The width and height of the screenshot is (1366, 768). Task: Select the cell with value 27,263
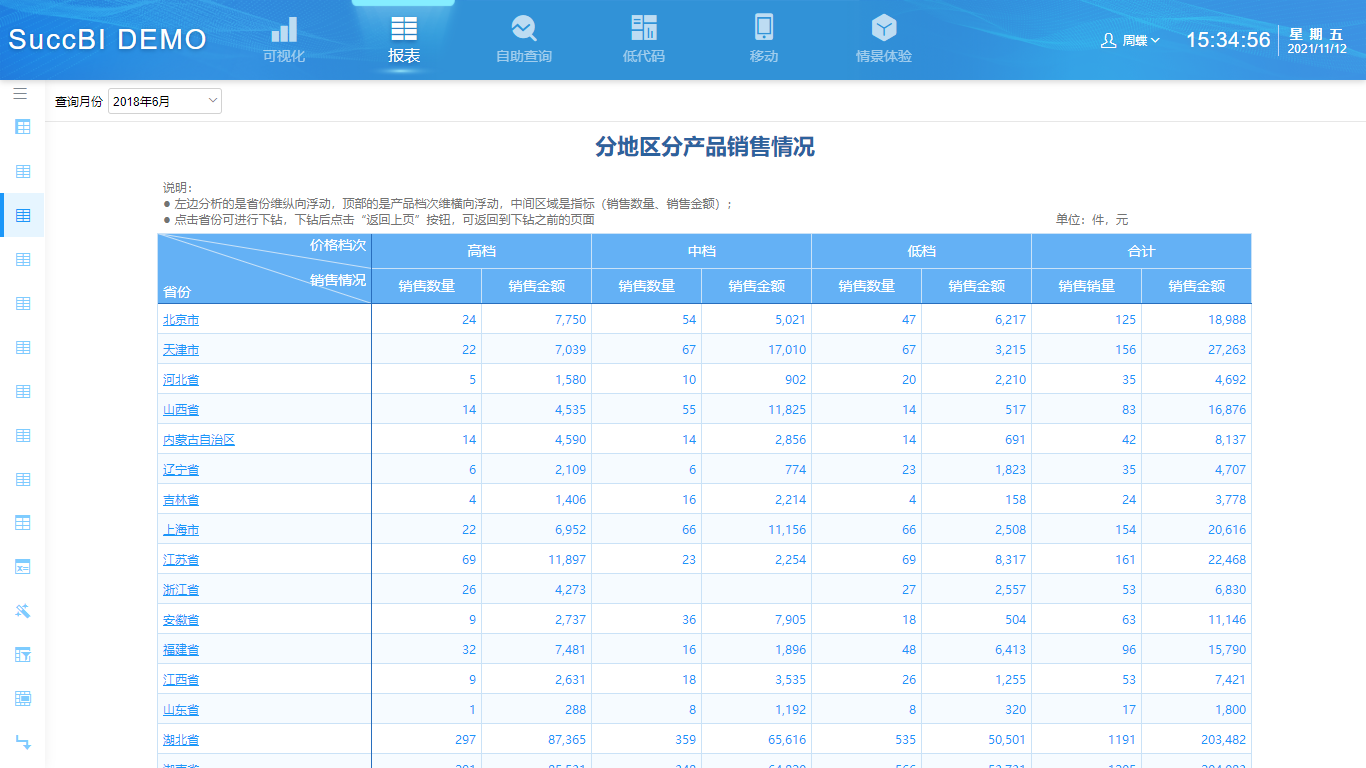[1197, 350]
